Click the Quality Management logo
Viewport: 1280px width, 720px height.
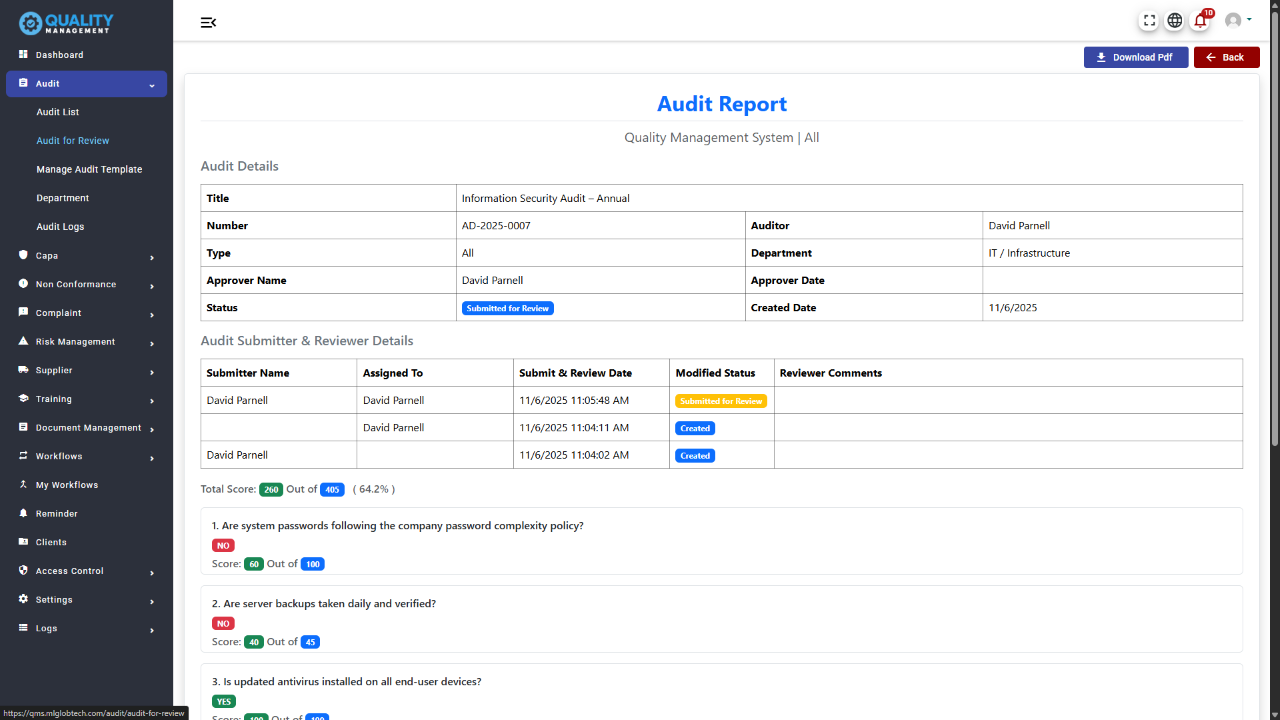click(x=66, y=22)
